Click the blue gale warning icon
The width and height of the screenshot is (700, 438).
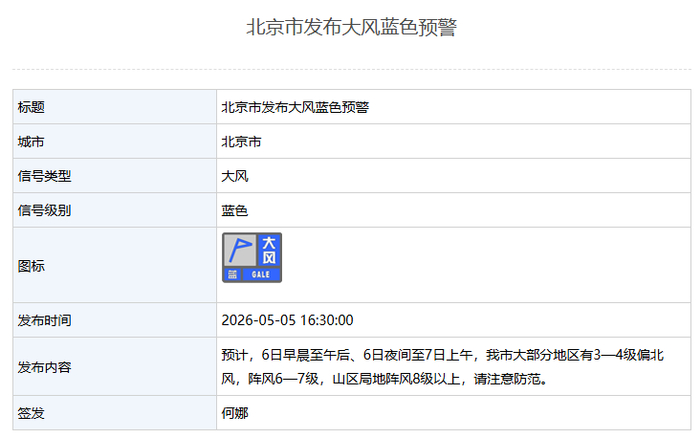pyautogui.click(x=252, y=258)
